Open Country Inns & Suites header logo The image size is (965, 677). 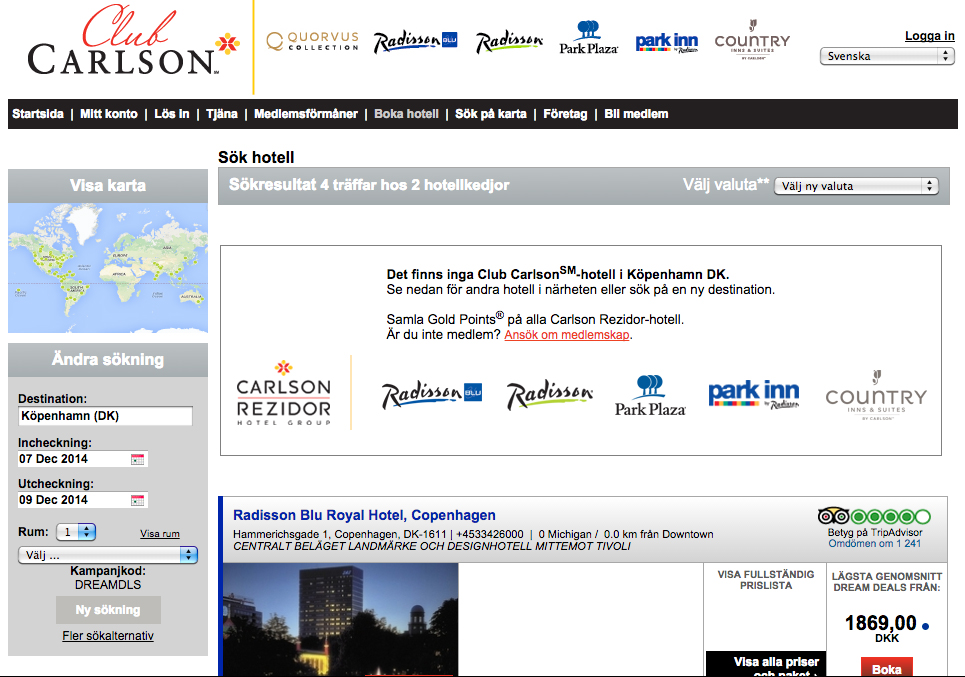click(752, 42)
